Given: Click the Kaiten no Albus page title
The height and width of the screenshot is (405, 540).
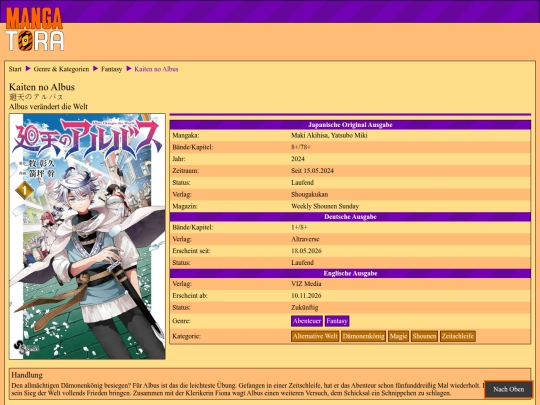Looking at the screenshot, I should pos(42,87).
